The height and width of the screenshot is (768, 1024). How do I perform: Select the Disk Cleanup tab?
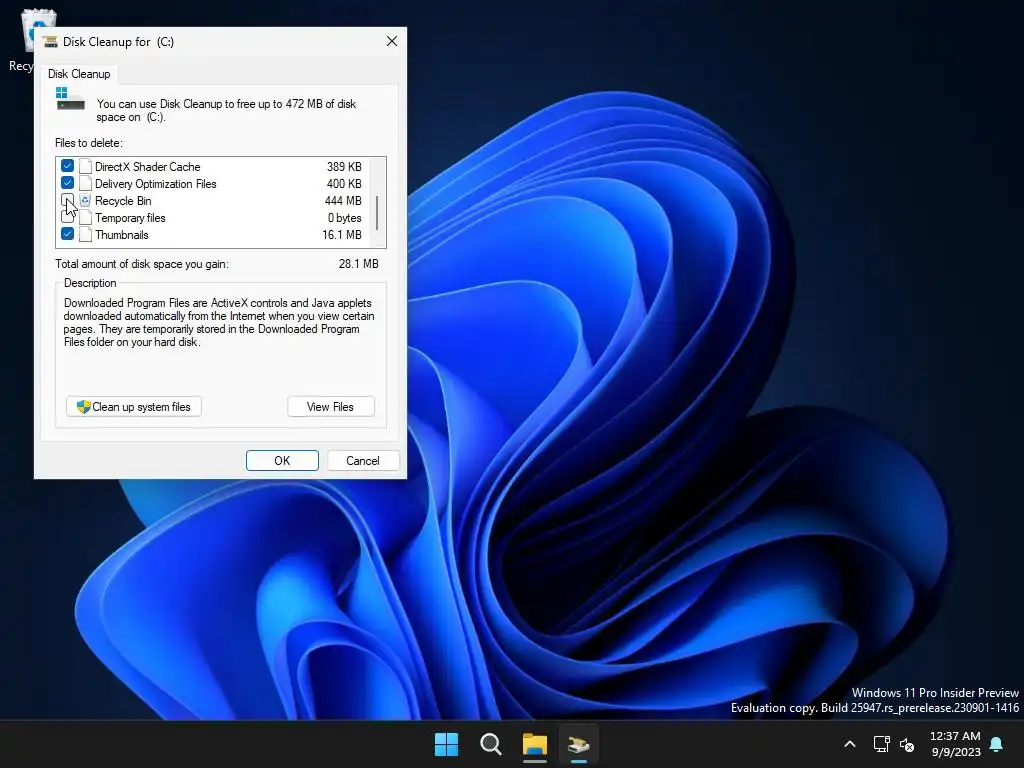(79, 74)
